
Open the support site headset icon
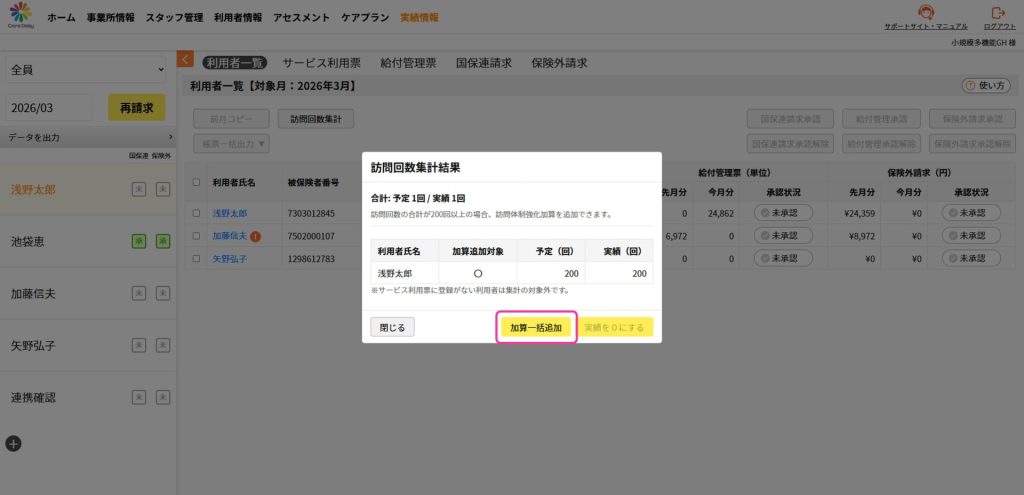pos(925,13)
